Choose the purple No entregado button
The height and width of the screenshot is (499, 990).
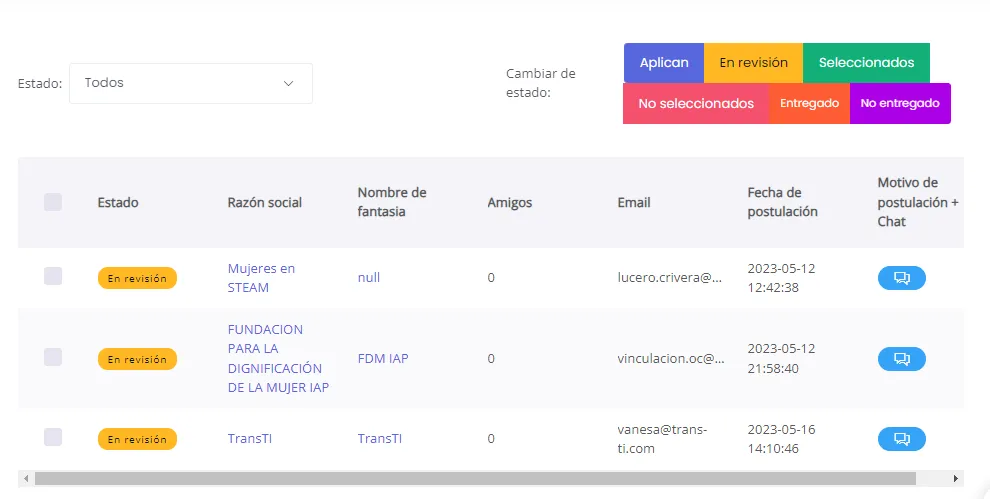(x=900, y=103)
